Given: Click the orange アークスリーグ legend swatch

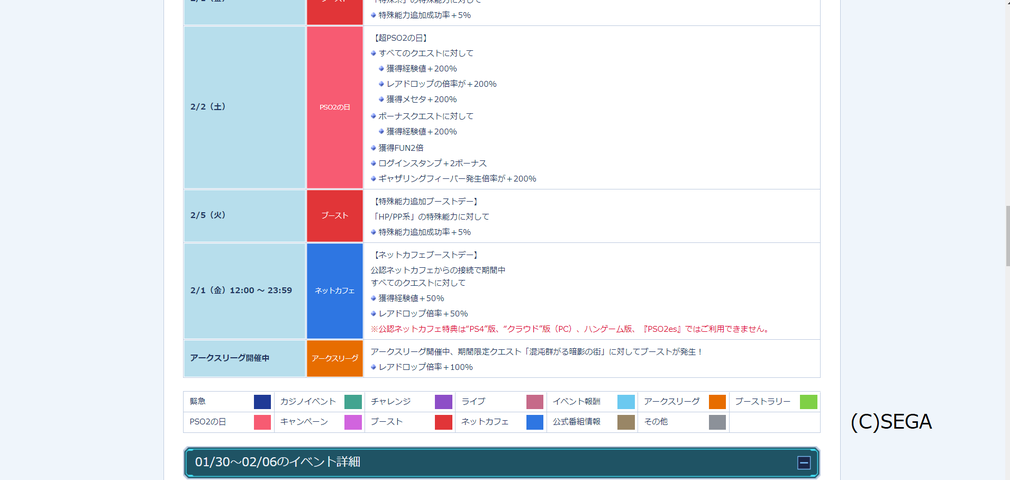Looking at the screenshot, I should tap(718, 402).
